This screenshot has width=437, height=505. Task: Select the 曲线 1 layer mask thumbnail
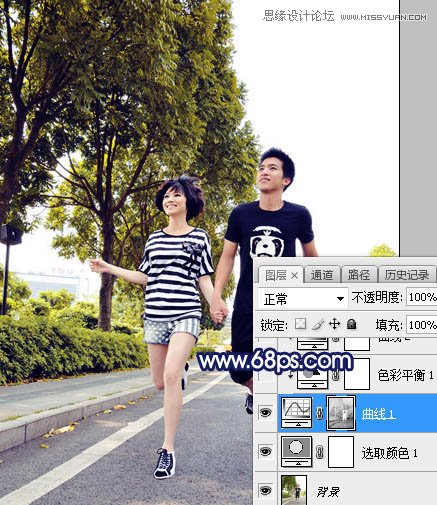point(341,413)
